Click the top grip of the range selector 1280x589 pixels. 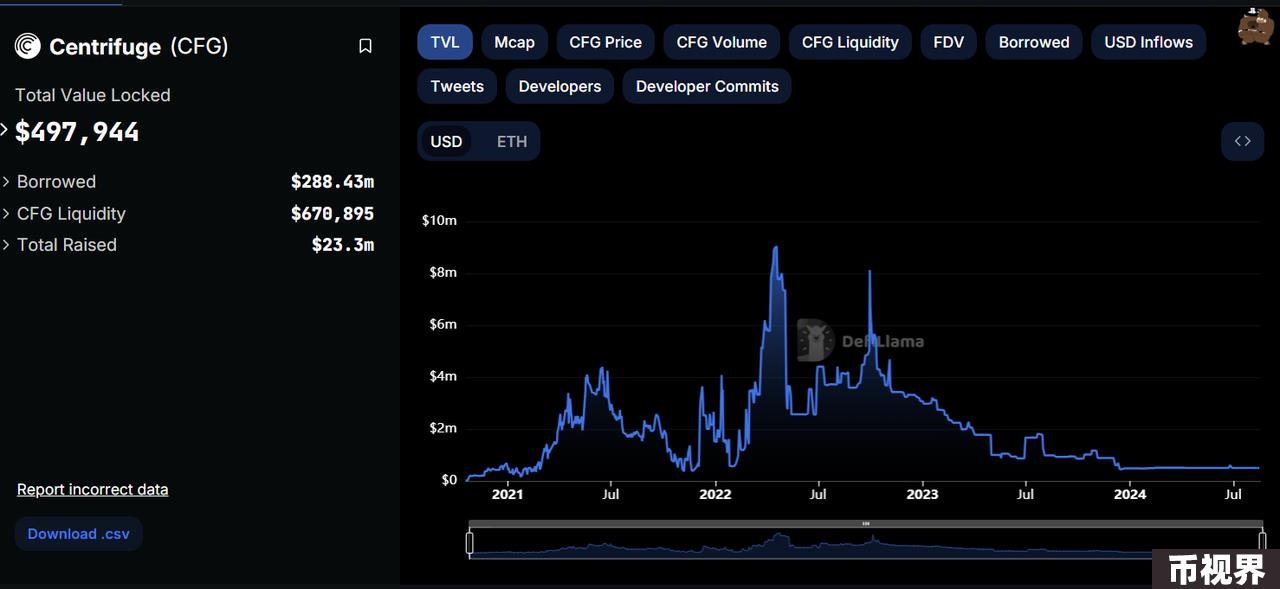[x=866, y=524]
